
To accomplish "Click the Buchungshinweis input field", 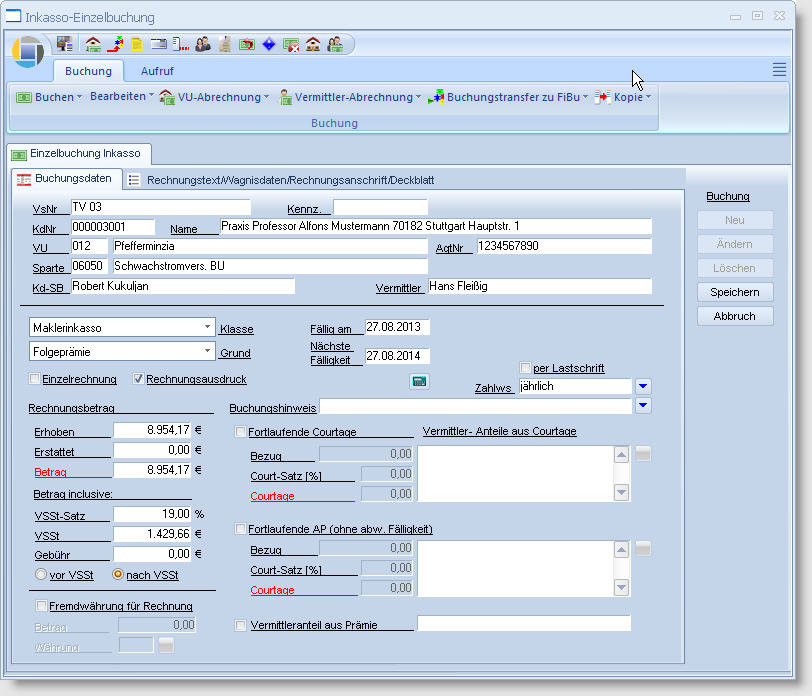I will point(475,406).
